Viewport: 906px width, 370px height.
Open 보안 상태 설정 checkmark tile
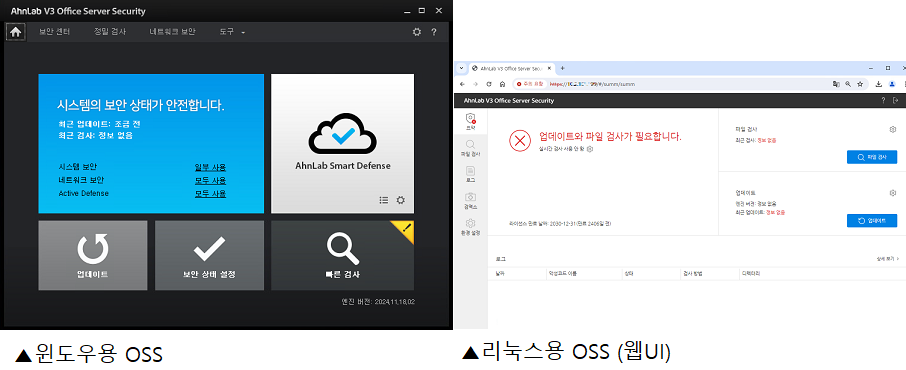tap(209, 256)
